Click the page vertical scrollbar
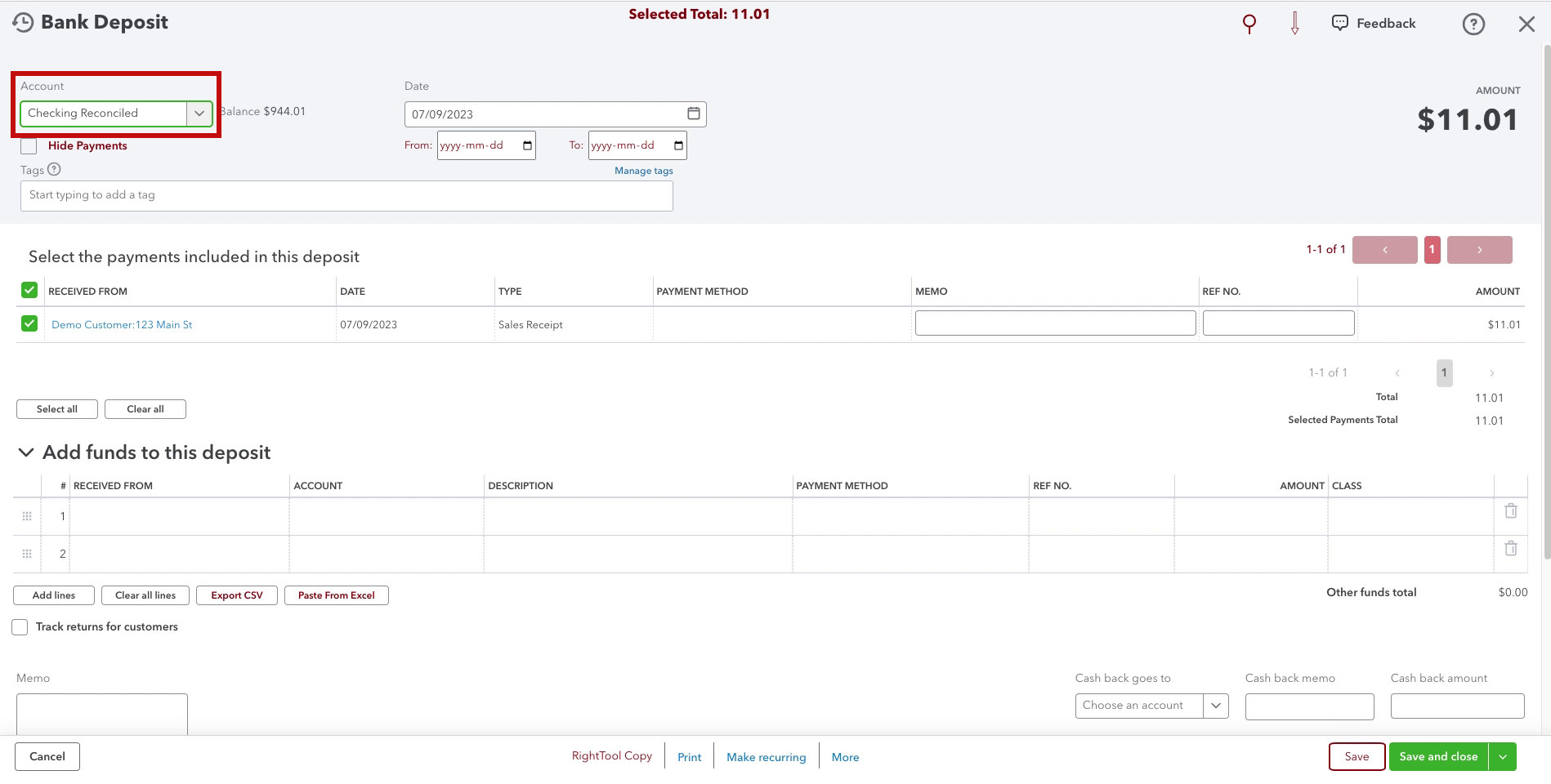The width and height of the screenshot is (1551, 784). [1547, 302]
